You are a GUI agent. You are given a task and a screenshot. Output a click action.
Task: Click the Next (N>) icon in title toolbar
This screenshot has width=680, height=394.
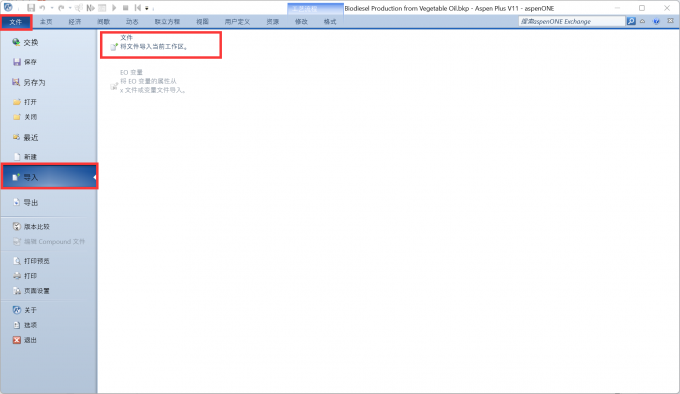coord(90,8)
